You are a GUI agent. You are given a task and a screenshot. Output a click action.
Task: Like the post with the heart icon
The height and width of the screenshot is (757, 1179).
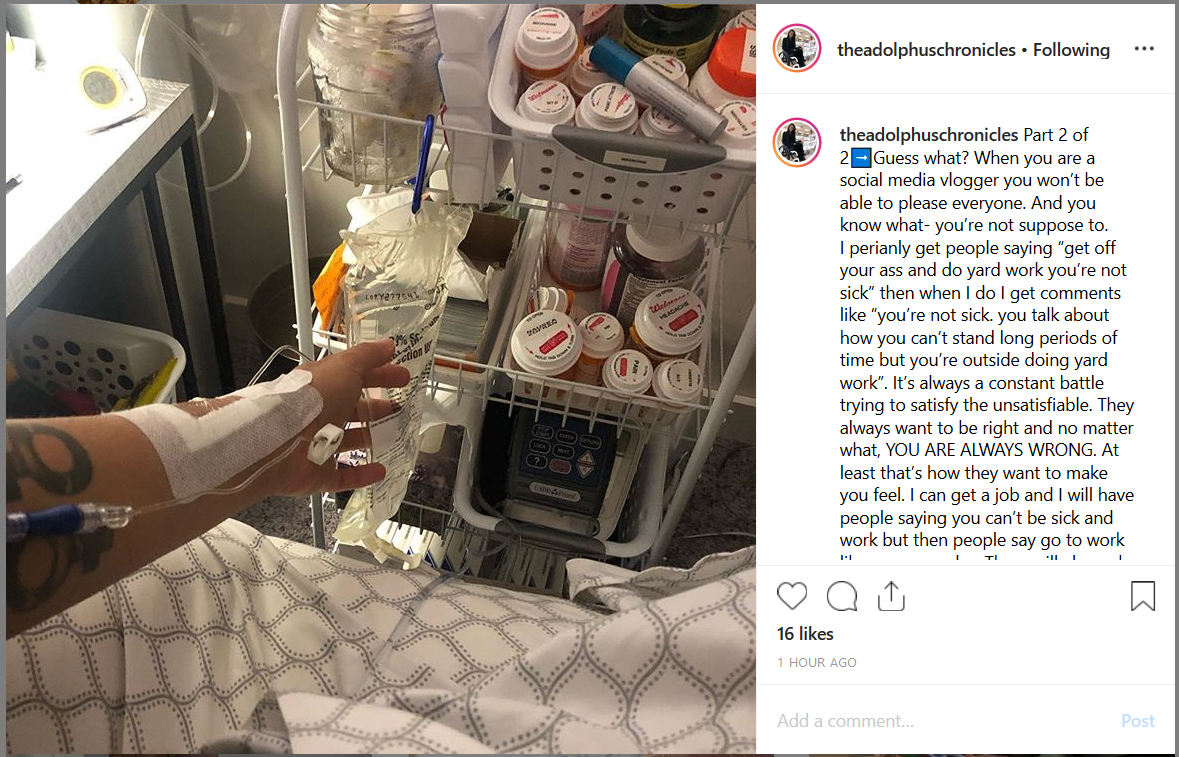point(792,596)
